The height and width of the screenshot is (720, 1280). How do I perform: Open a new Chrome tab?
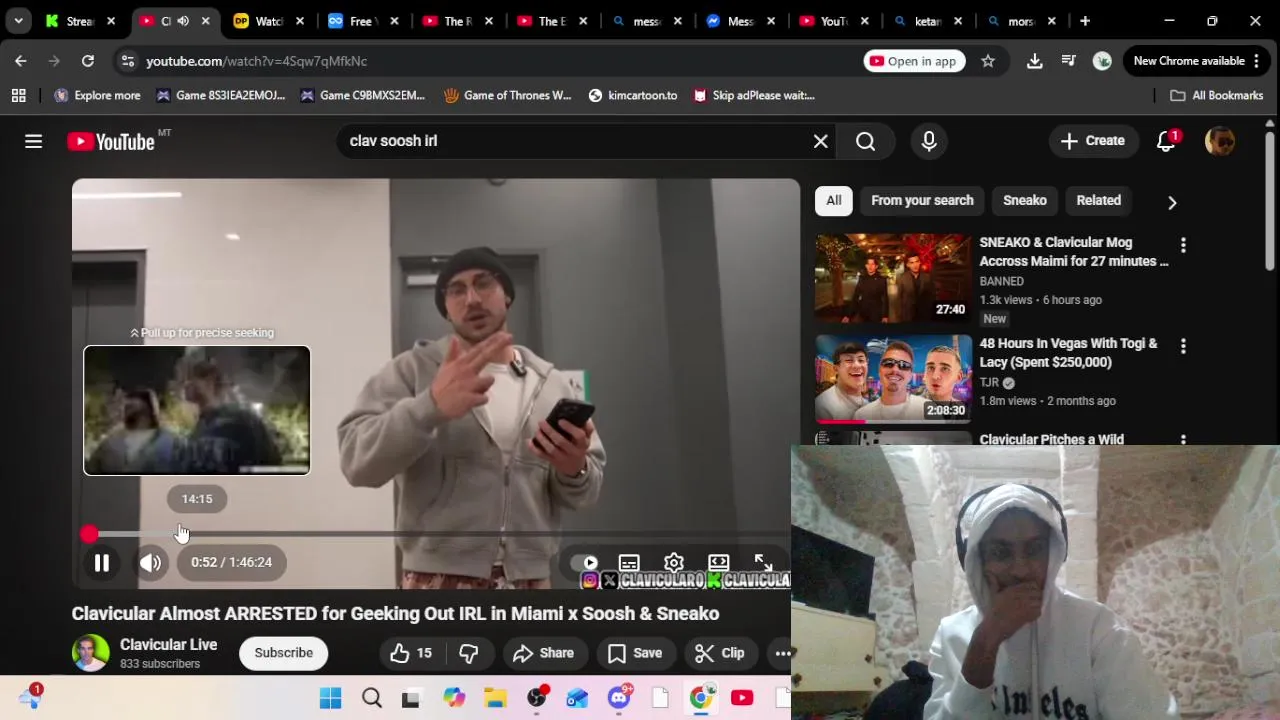pos(1085,21)
